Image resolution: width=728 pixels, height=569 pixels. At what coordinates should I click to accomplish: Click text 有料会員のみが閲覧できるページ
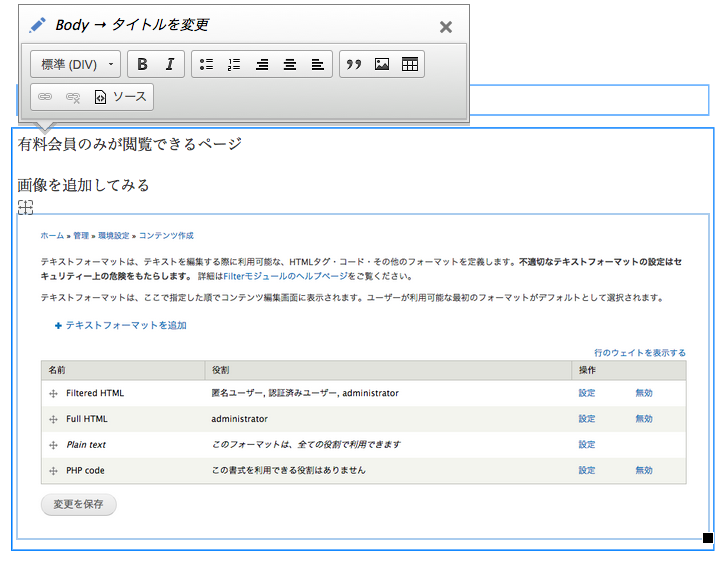pyautogui.click(x=130, y=144)
